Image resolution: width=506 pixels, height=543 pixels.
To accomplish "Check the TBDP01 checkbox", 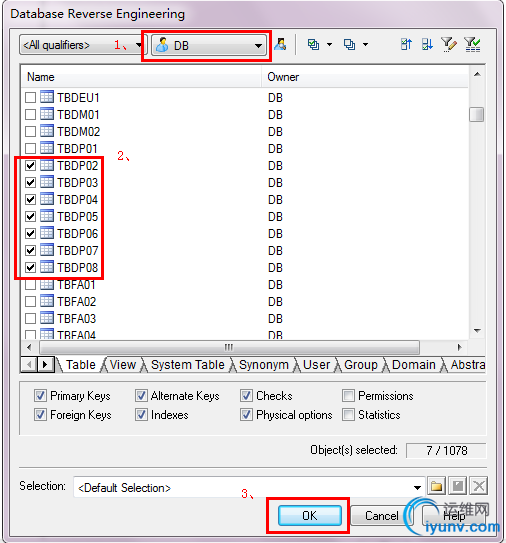I will click(x=30, y=149).
